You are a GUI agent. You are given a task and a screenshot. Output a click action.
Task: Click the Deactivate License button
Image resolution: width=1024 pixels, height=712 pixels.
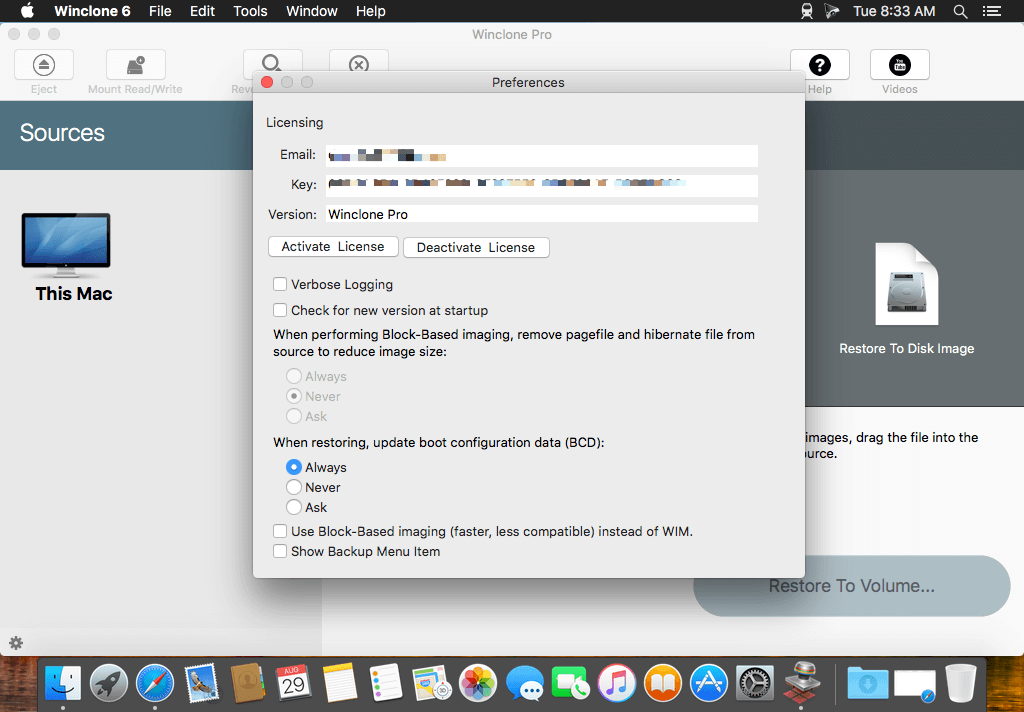pos(476,248)
